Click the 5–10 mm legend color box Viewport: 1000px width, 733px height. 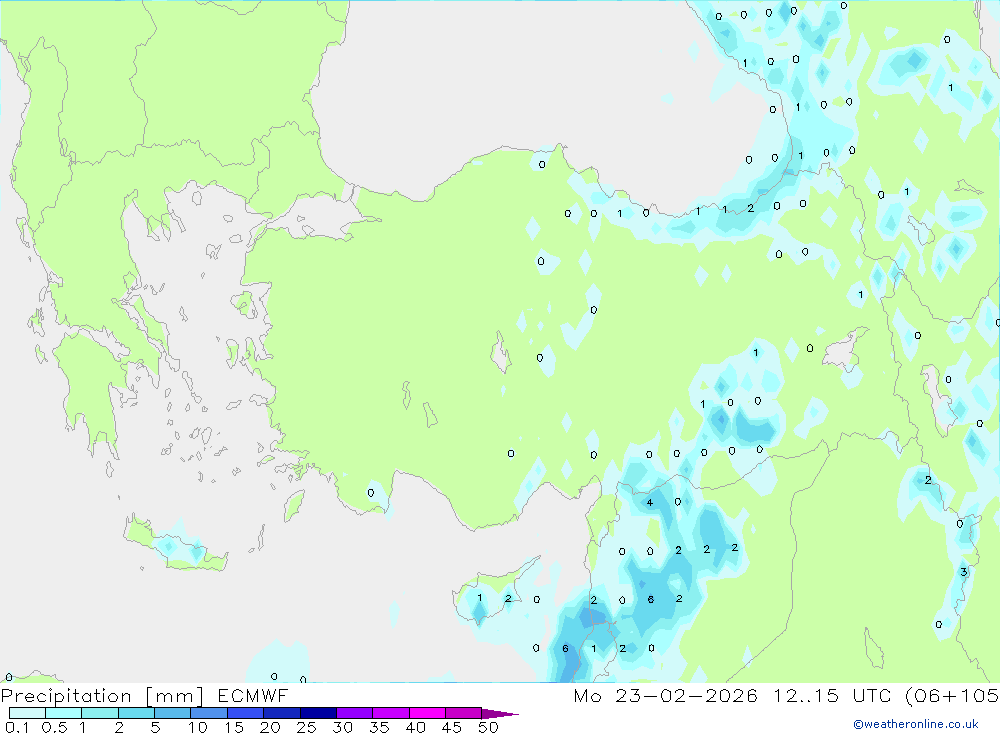click(172, 713)
